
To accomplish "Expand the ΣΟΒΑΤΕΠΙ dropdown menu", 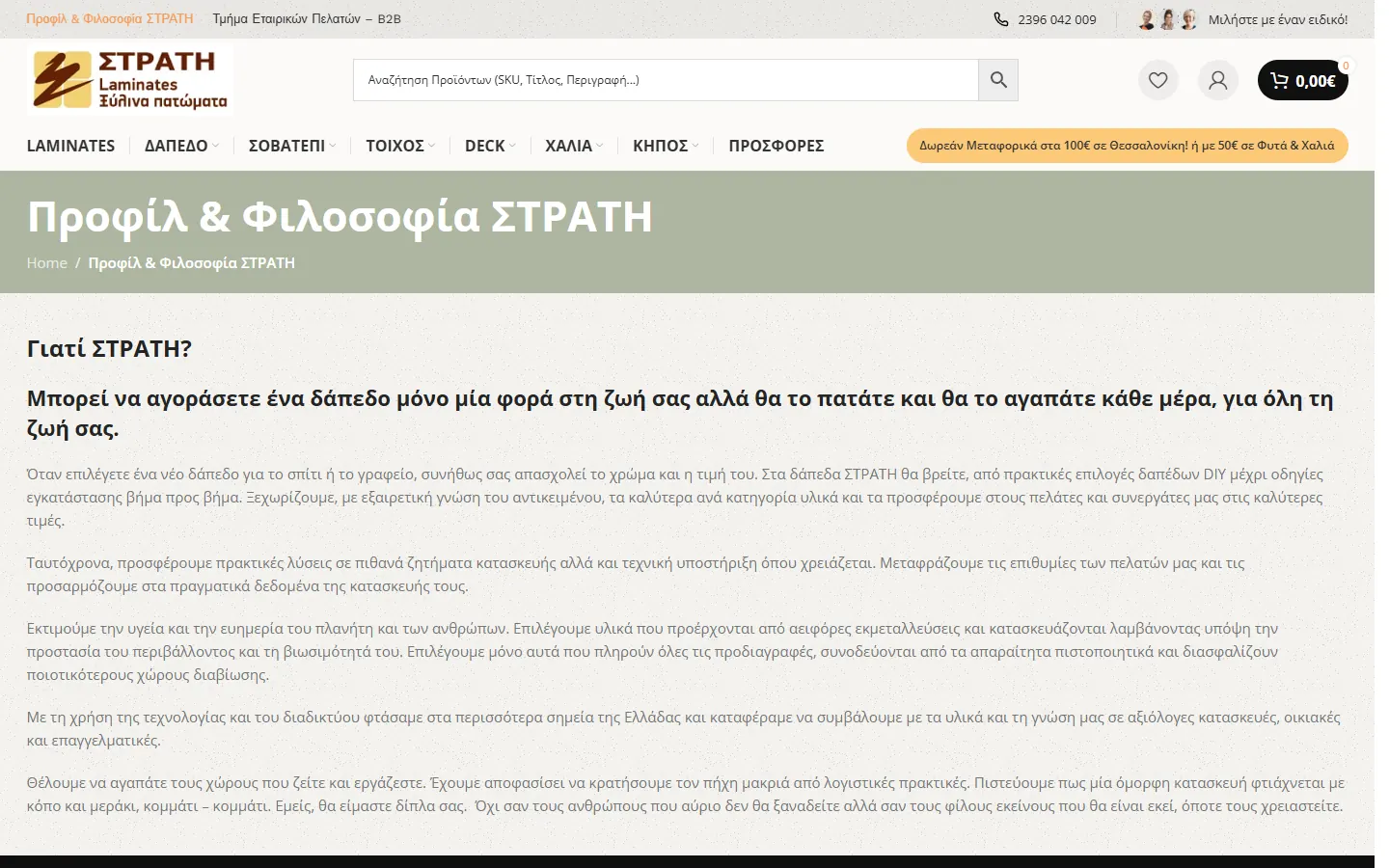I will (x=292, y=146).
